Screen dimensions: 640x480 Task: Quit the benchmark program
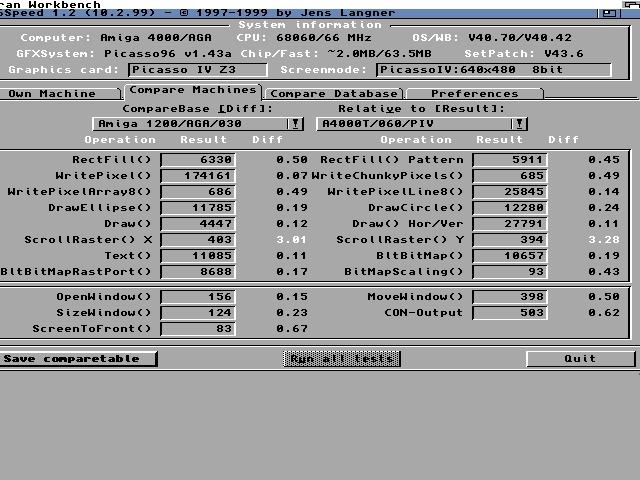(x=580, y=359)
